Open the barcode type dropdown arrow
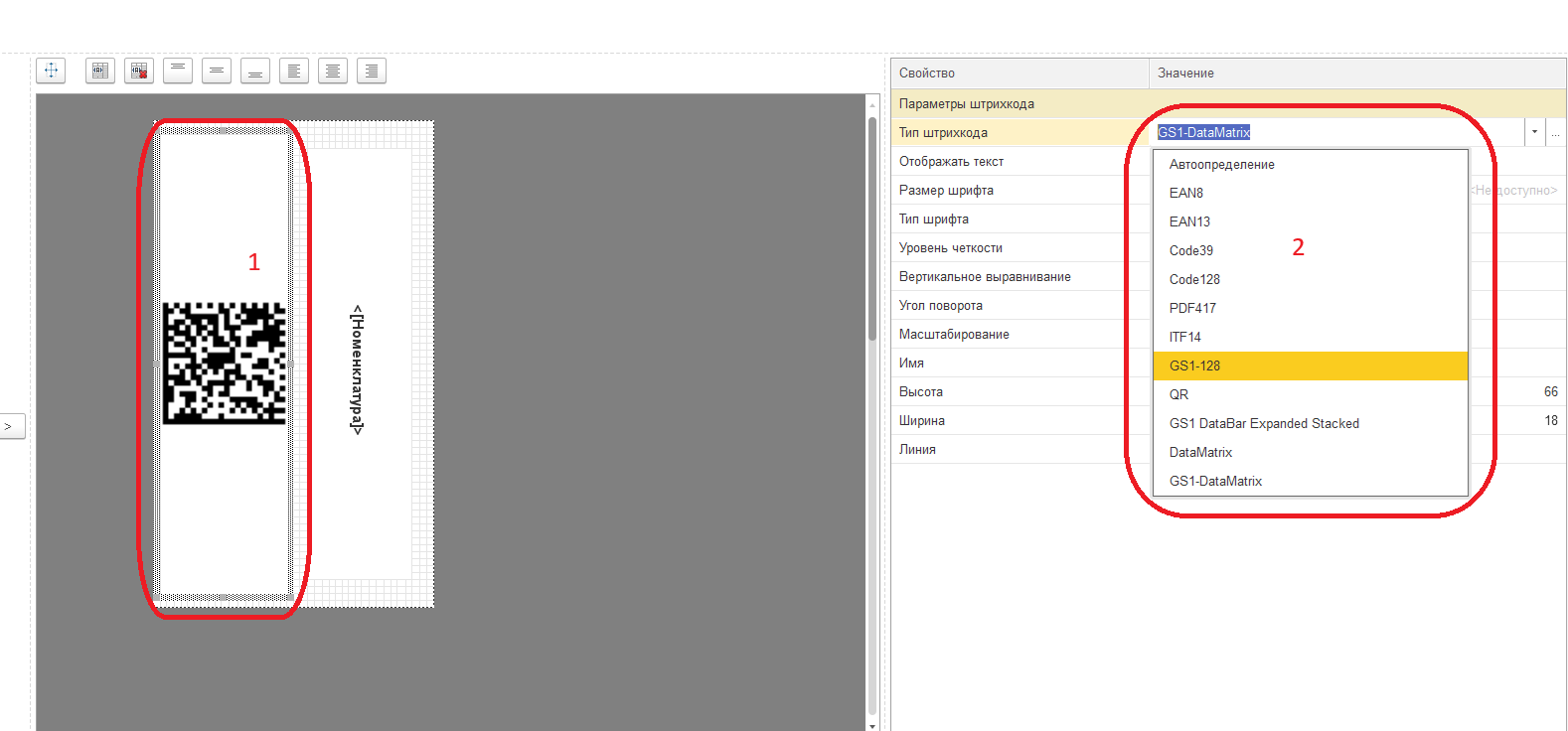Image resolution: width=1568 pixels, height=731 pixels. pyautogui.click(x=1535, y=132)
